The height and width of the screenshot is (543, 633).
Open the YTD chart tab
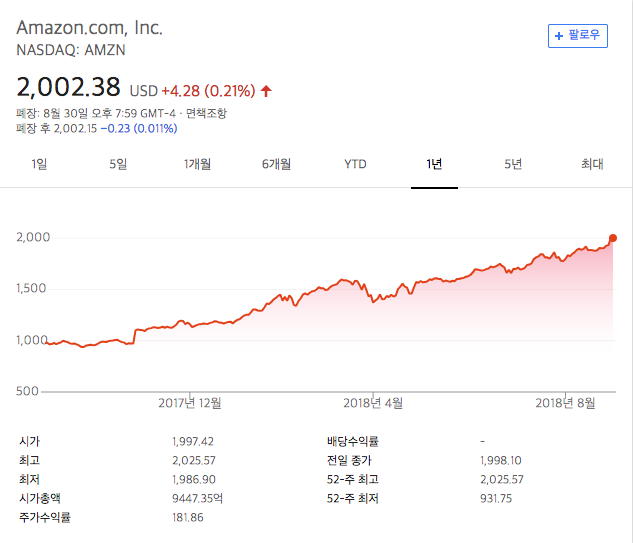click(355, 164)
